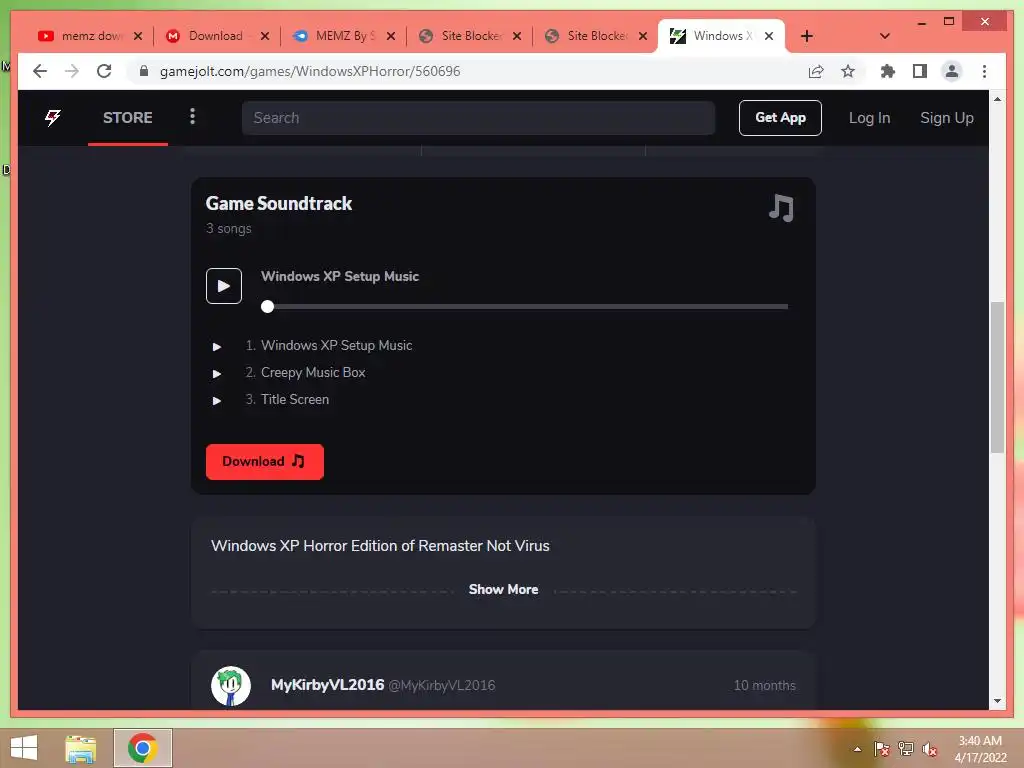Open the Chrome profile avatar
1024x768 pixels.
tap(952, 71)
